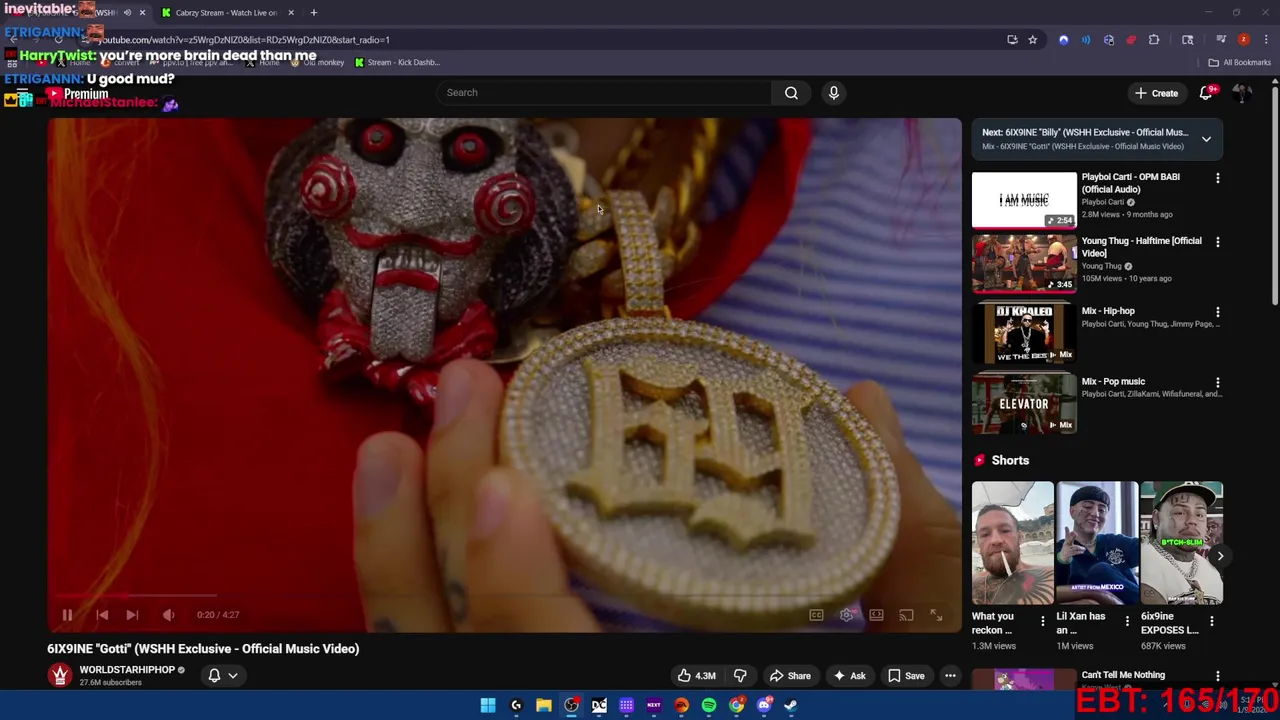The width and height of the screenshot is (1280, 720).
Task: Open Discord from the taskbar
Action: click(x=764, y=705)
